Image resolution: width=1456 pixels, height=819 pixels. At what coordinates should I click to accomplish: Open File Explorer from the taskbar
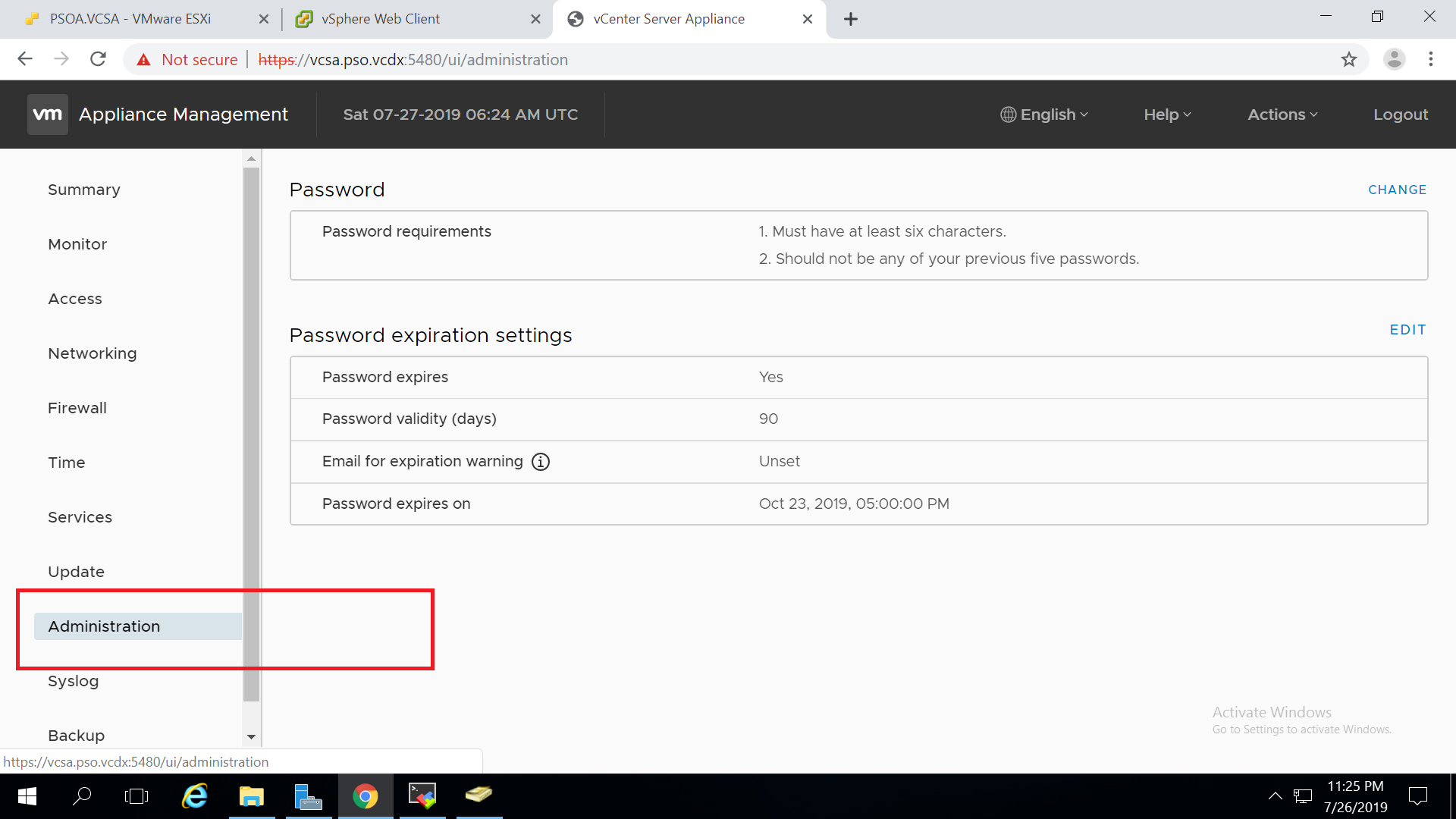coord(252,795)
